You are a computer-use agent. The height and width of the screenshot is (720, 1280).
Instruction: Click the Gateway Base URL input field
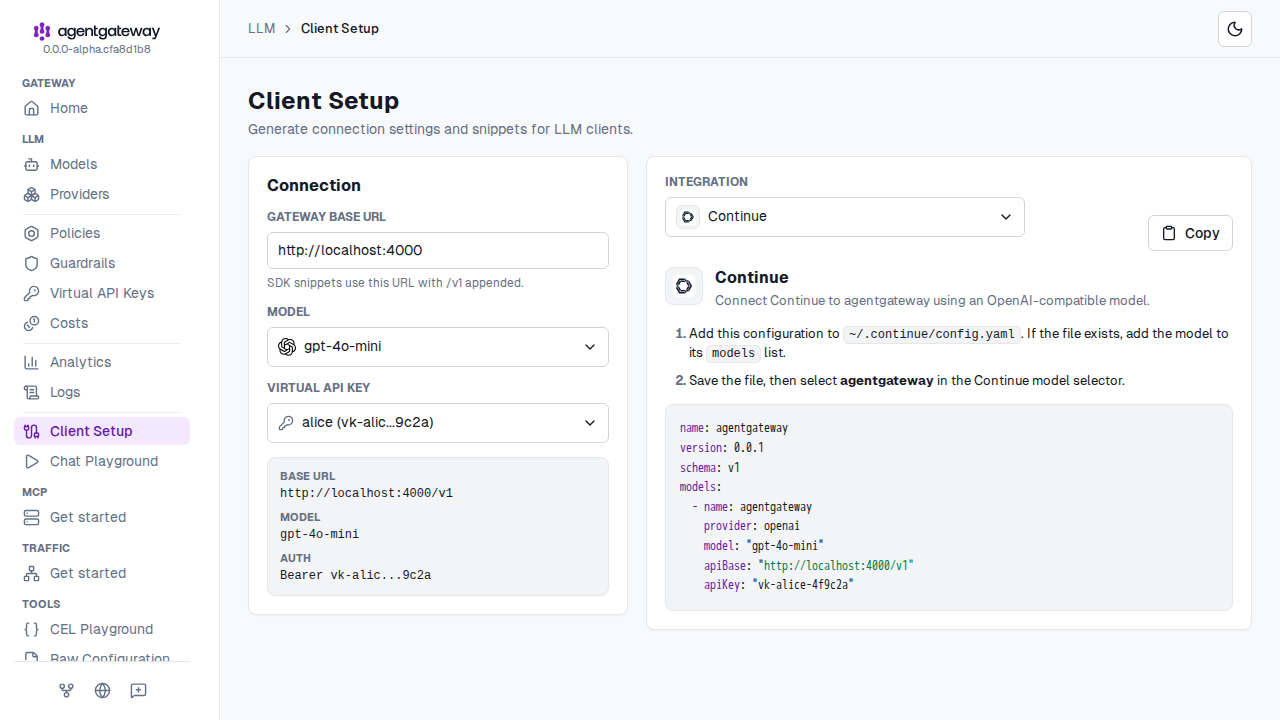(x=438, y=250)
